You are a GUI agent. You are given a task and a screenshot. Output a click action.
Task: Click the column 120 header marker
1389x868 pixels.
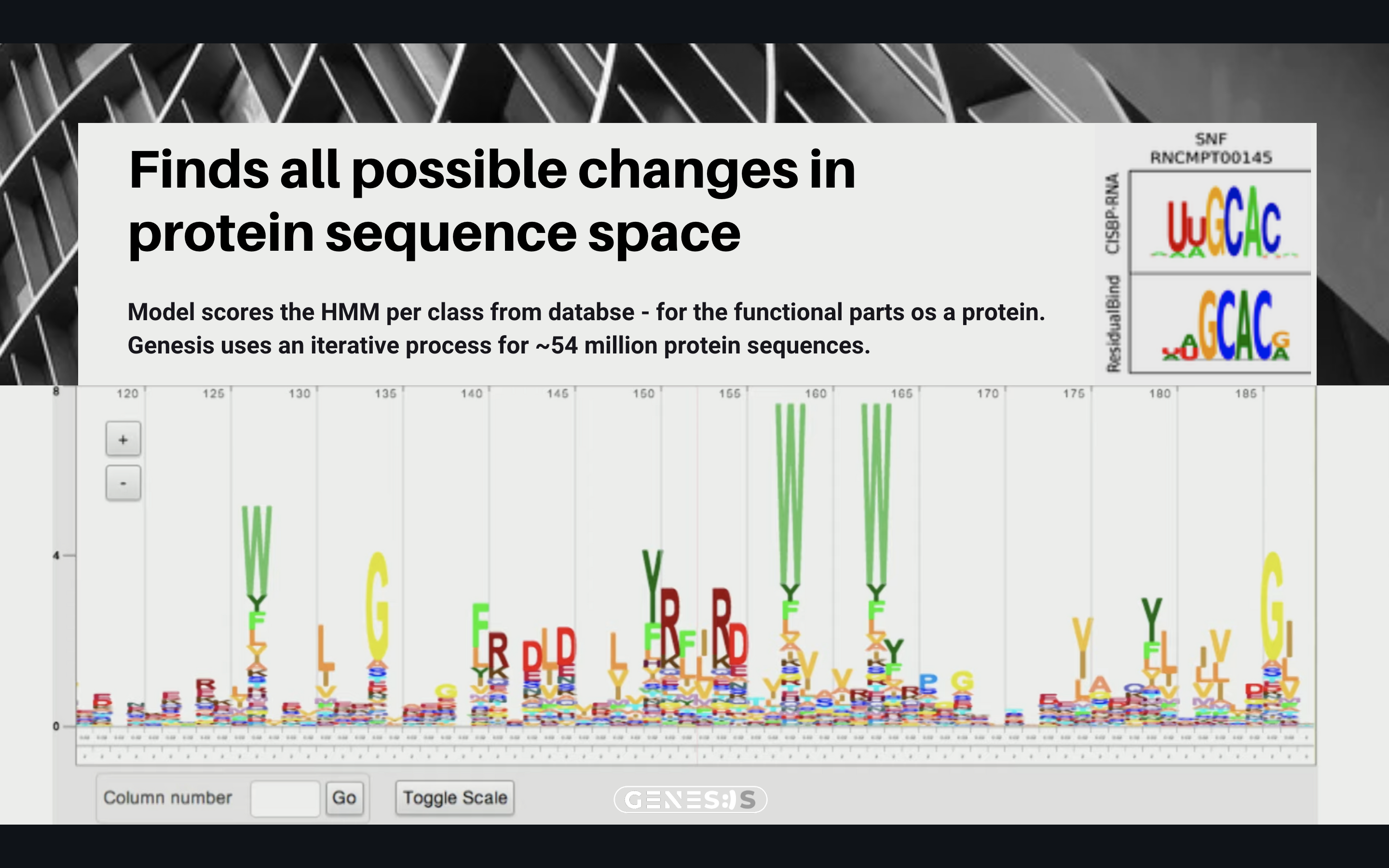click(x=127, y=394)
